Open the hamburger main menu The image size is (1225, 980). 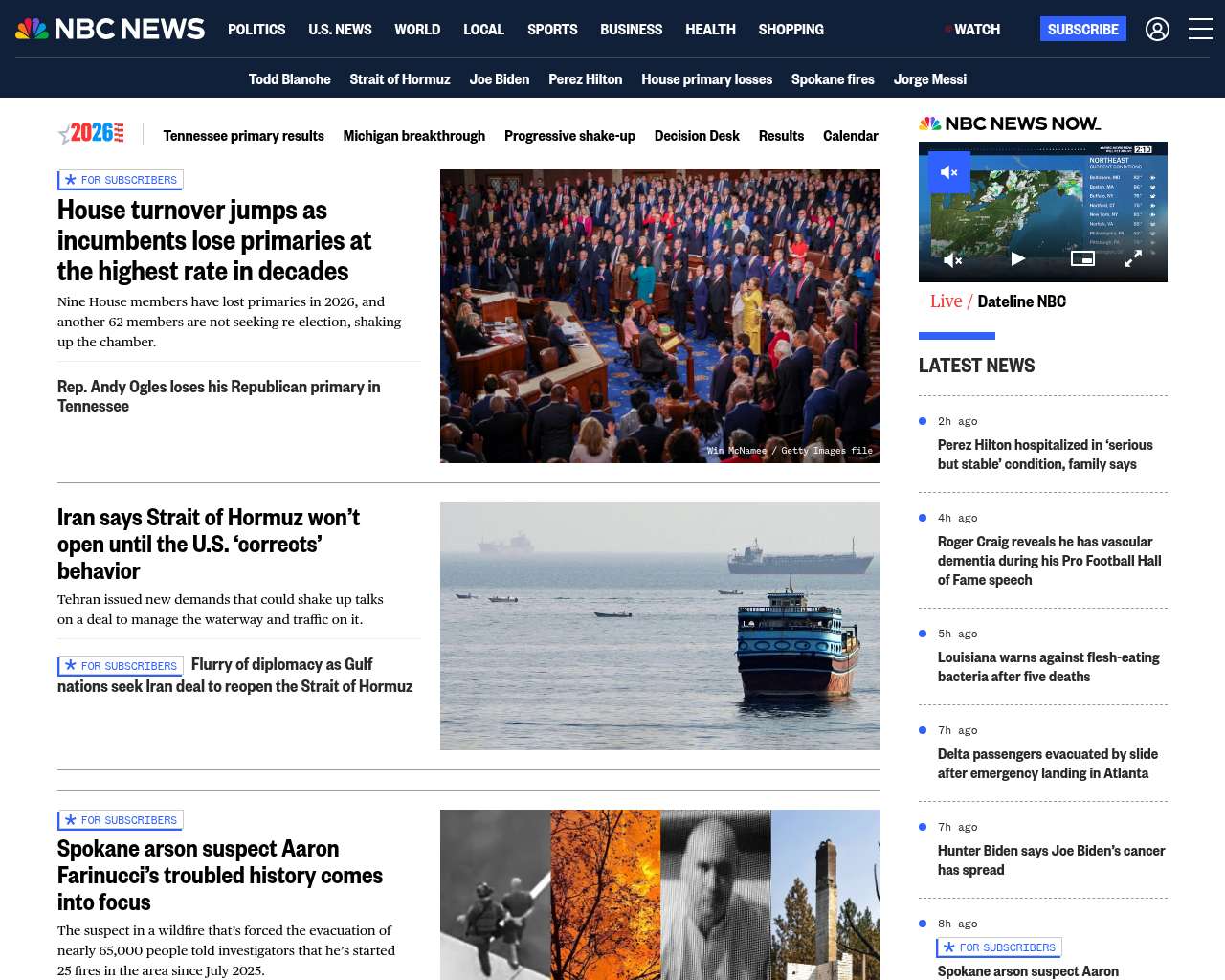pyautogui.click(x=1200, y=29)
